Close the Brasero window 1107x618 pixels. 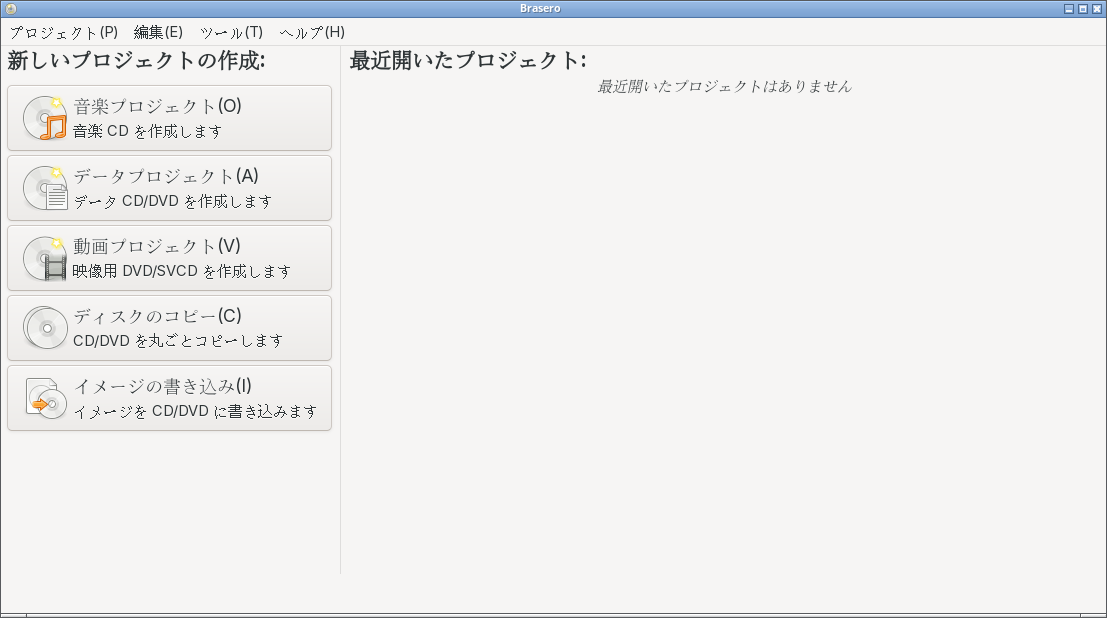[x=1097, y=8]
